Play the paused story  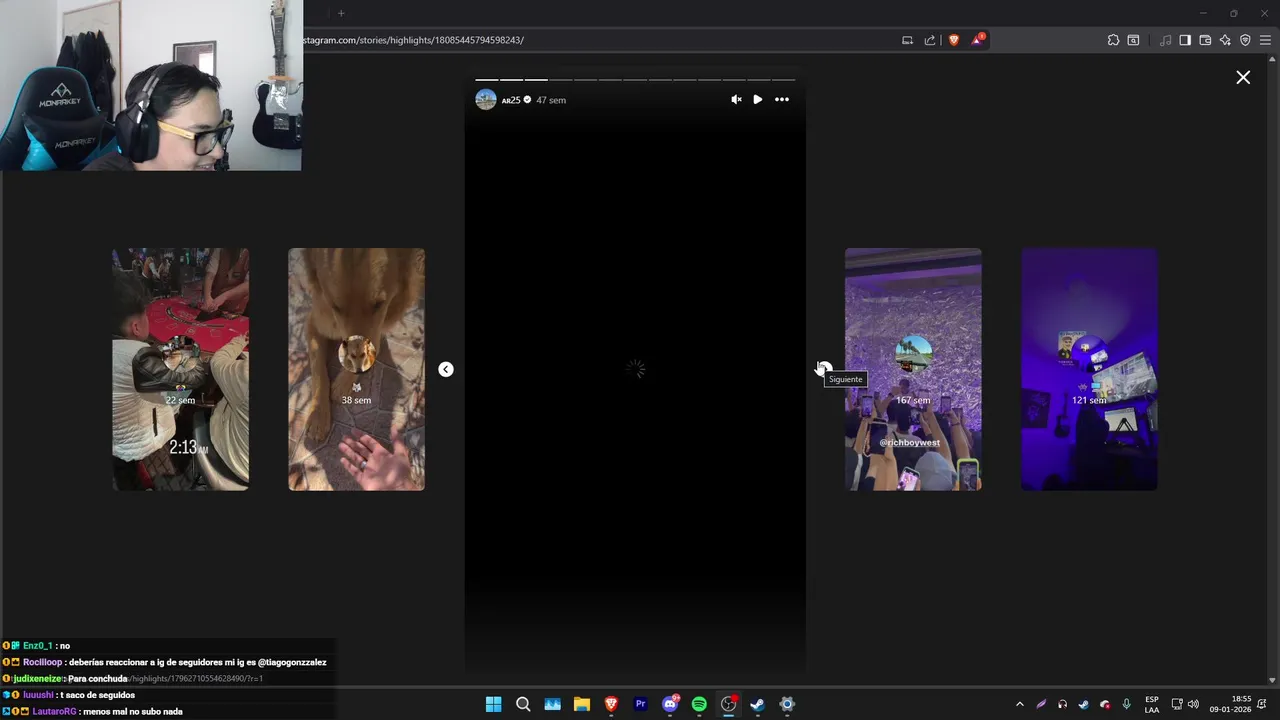point(758,100)
